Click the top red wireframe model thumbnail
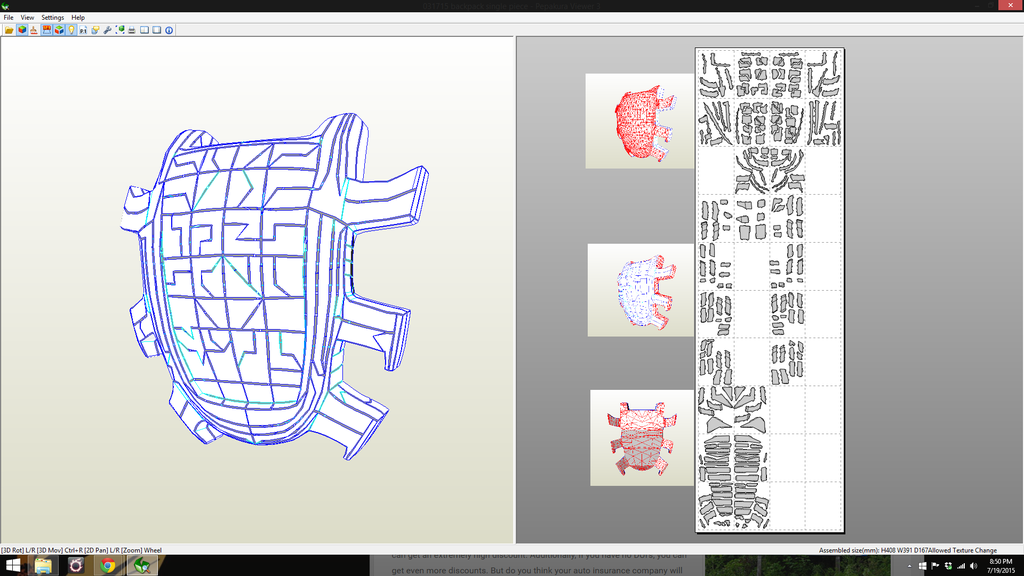 click(639, 121)
